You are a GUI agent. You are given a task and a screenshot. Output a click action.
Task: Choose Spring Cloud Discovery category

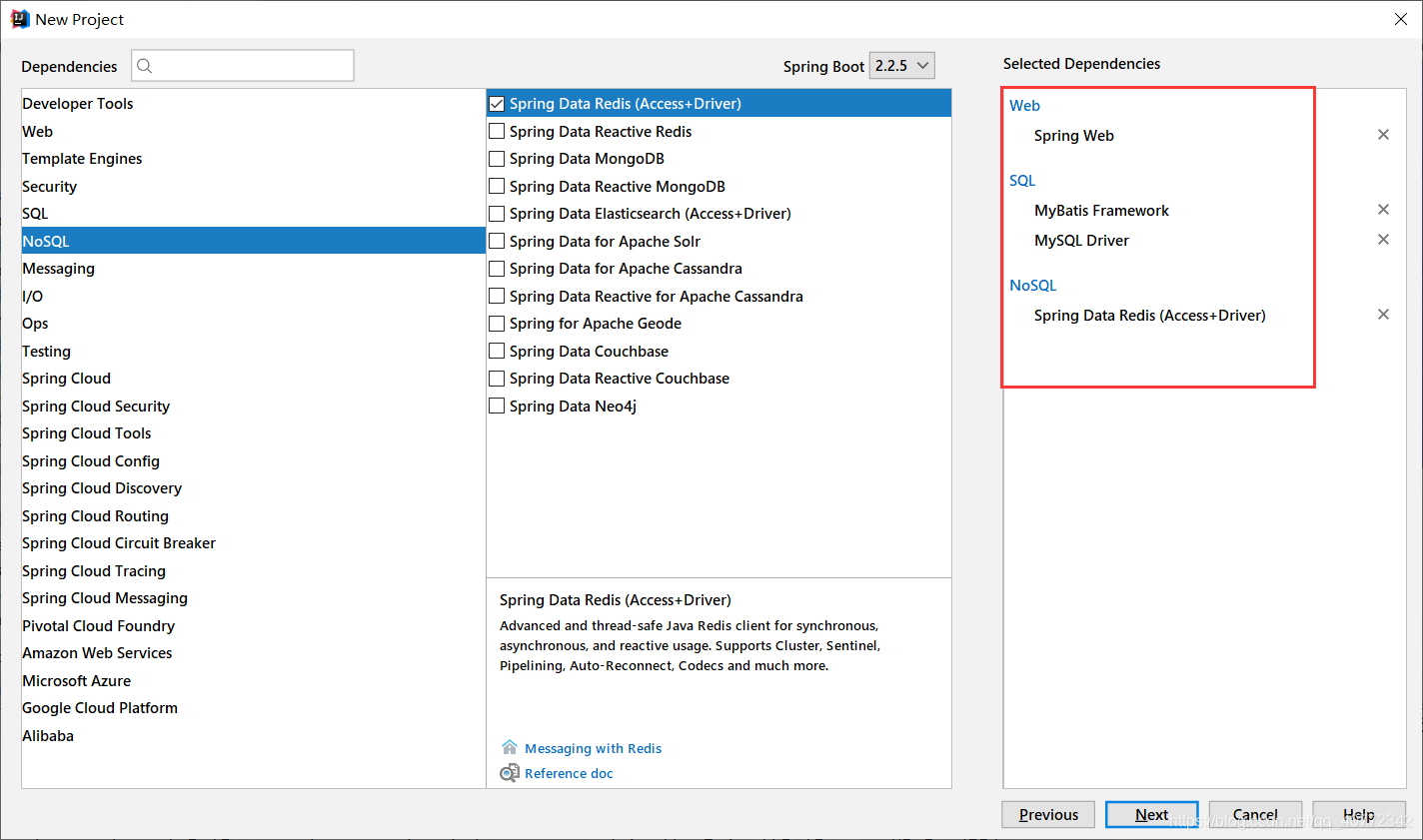(x=254, y=488)
